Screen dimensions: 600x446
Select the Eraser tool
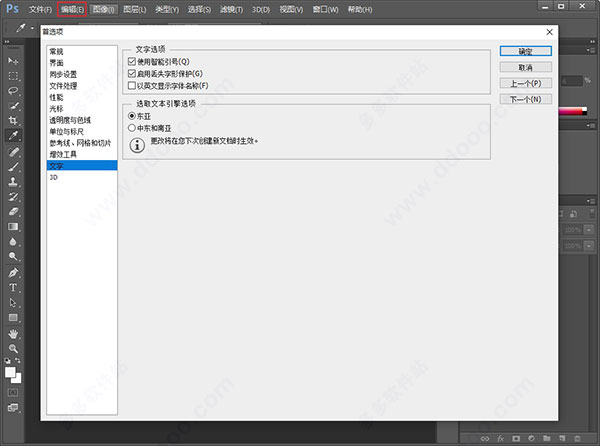13,212
